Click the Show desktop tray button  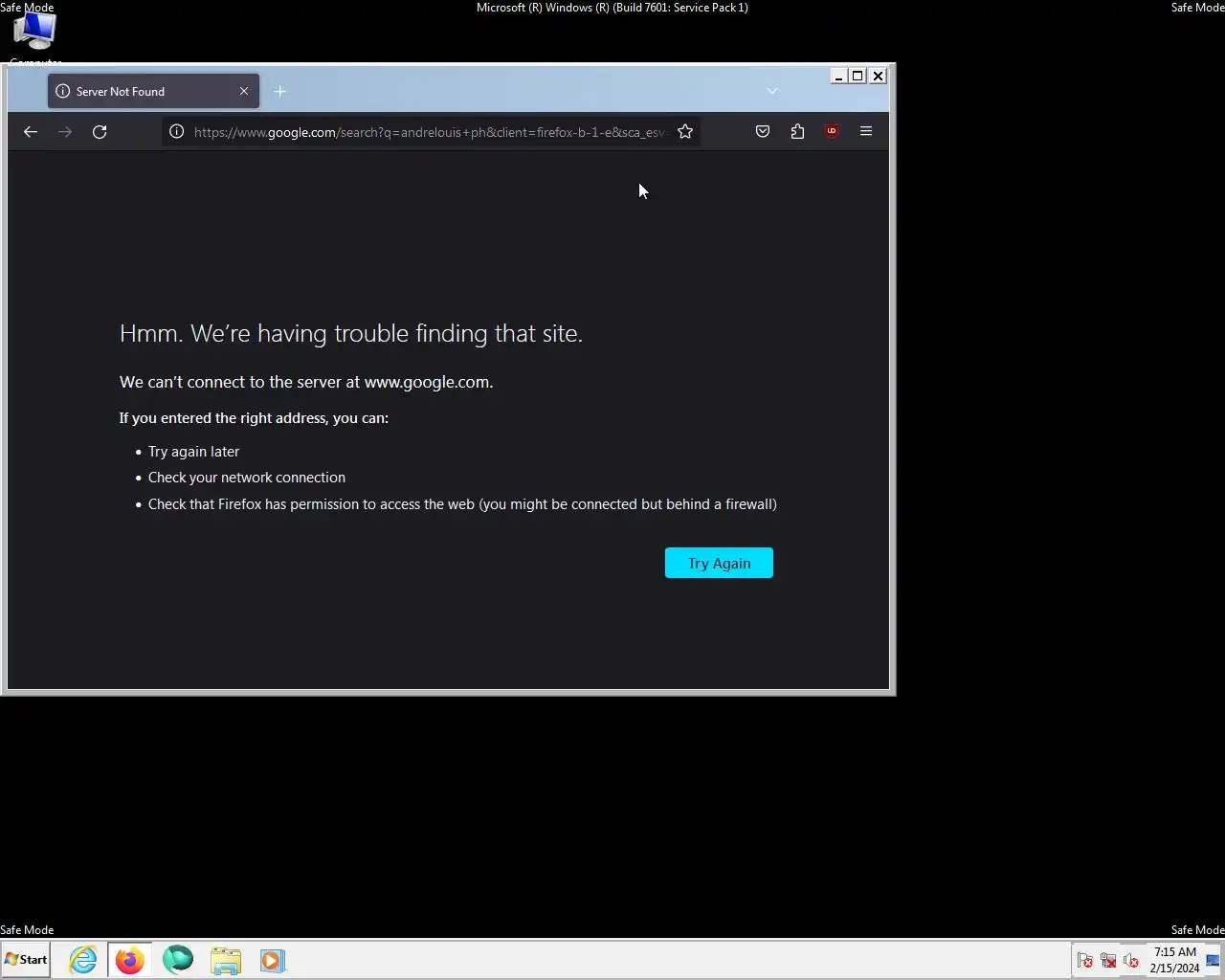[1213, 960]
